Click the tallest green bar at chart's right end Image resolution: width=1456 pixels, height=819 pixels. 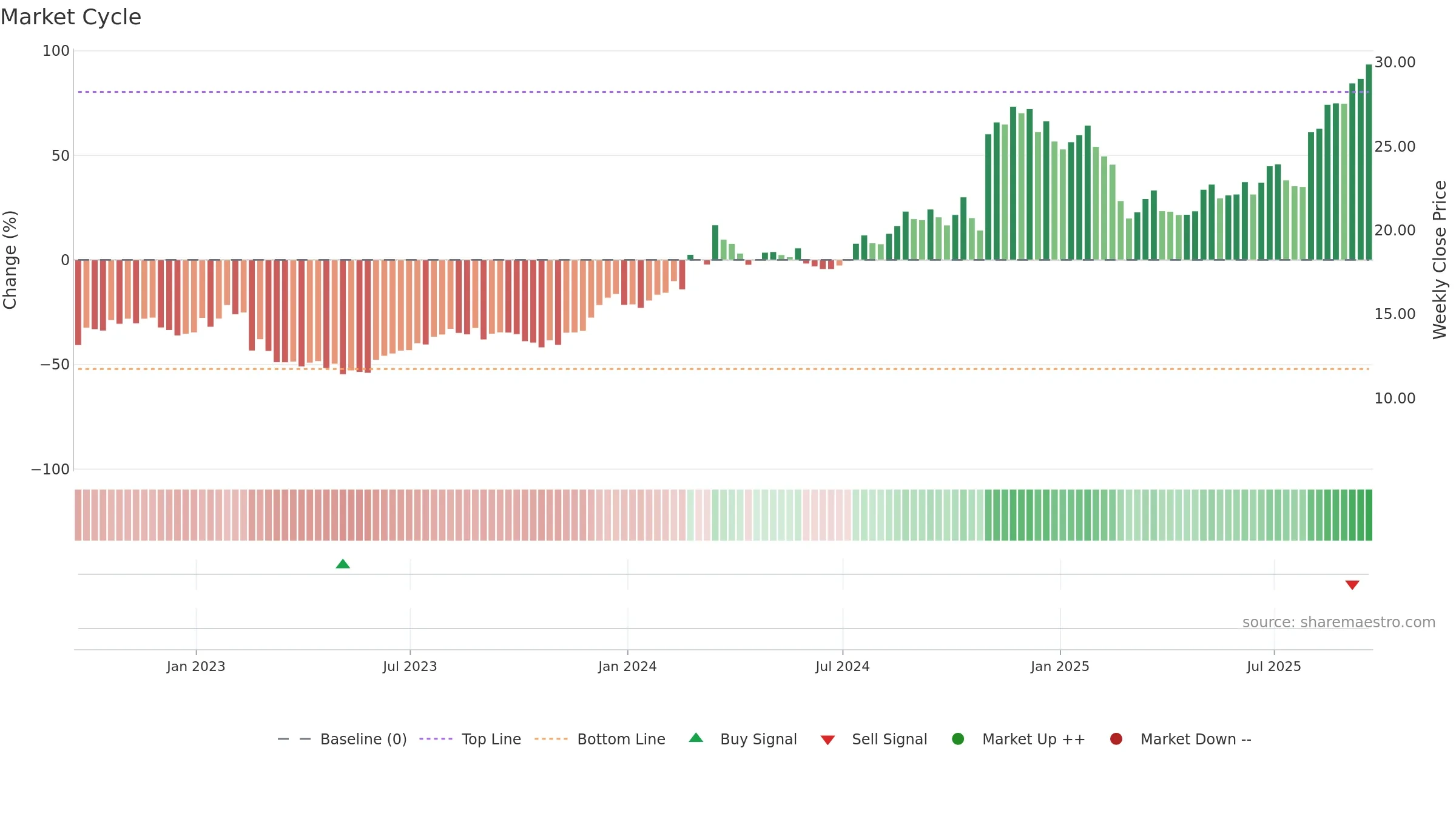1369,162
